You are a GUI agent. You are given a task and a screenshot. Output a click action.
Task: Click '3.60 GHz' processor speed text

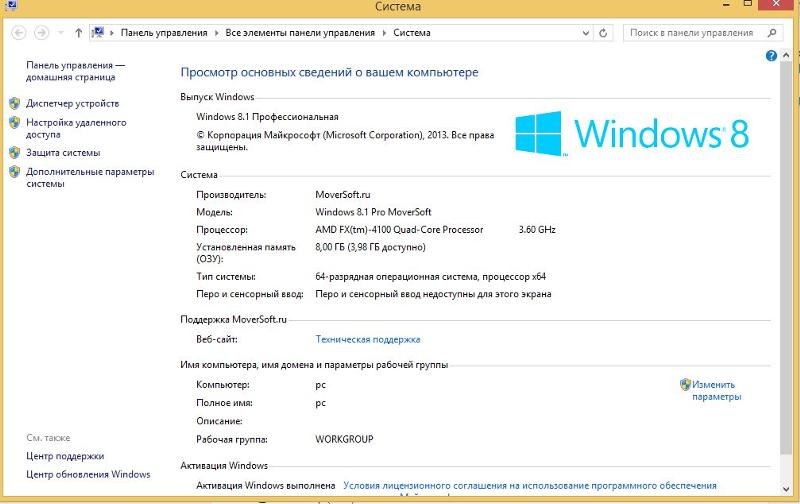(537, 230)
